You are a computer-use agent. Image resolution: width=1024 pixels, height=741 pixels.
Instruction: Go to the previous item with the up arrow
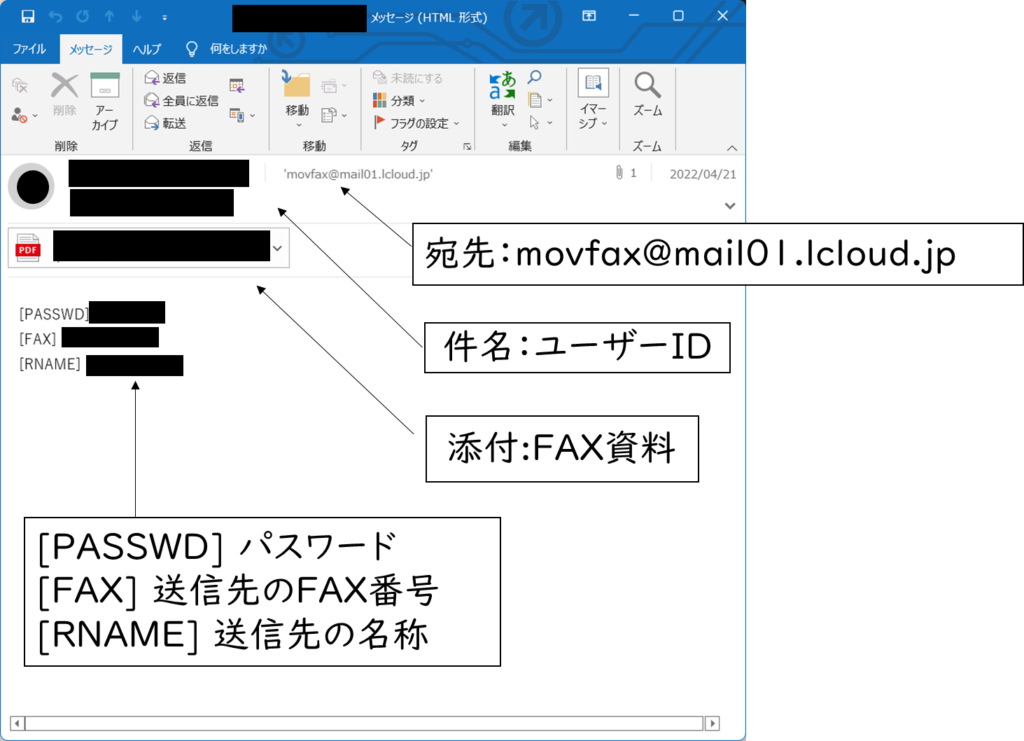[x=110, y=16]
